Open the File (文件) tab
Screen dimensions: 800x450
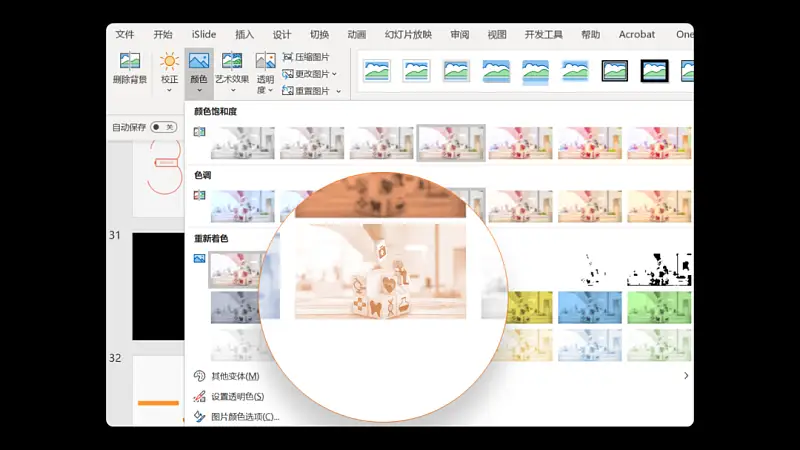124,34
